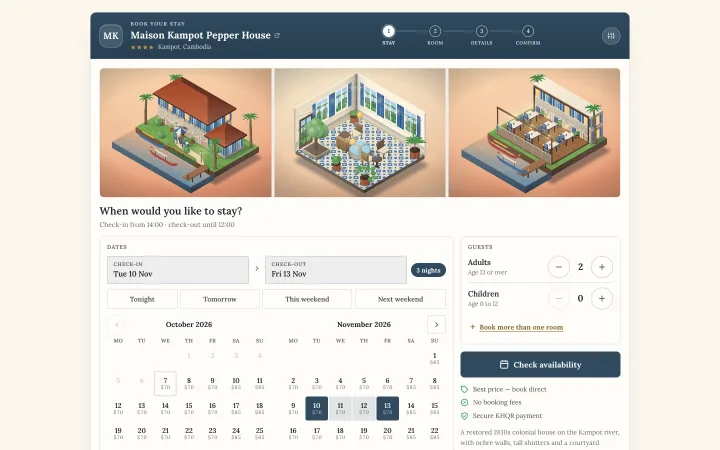
Task: Choose the This weekend quick option
Action: click(x=307, y=299)
